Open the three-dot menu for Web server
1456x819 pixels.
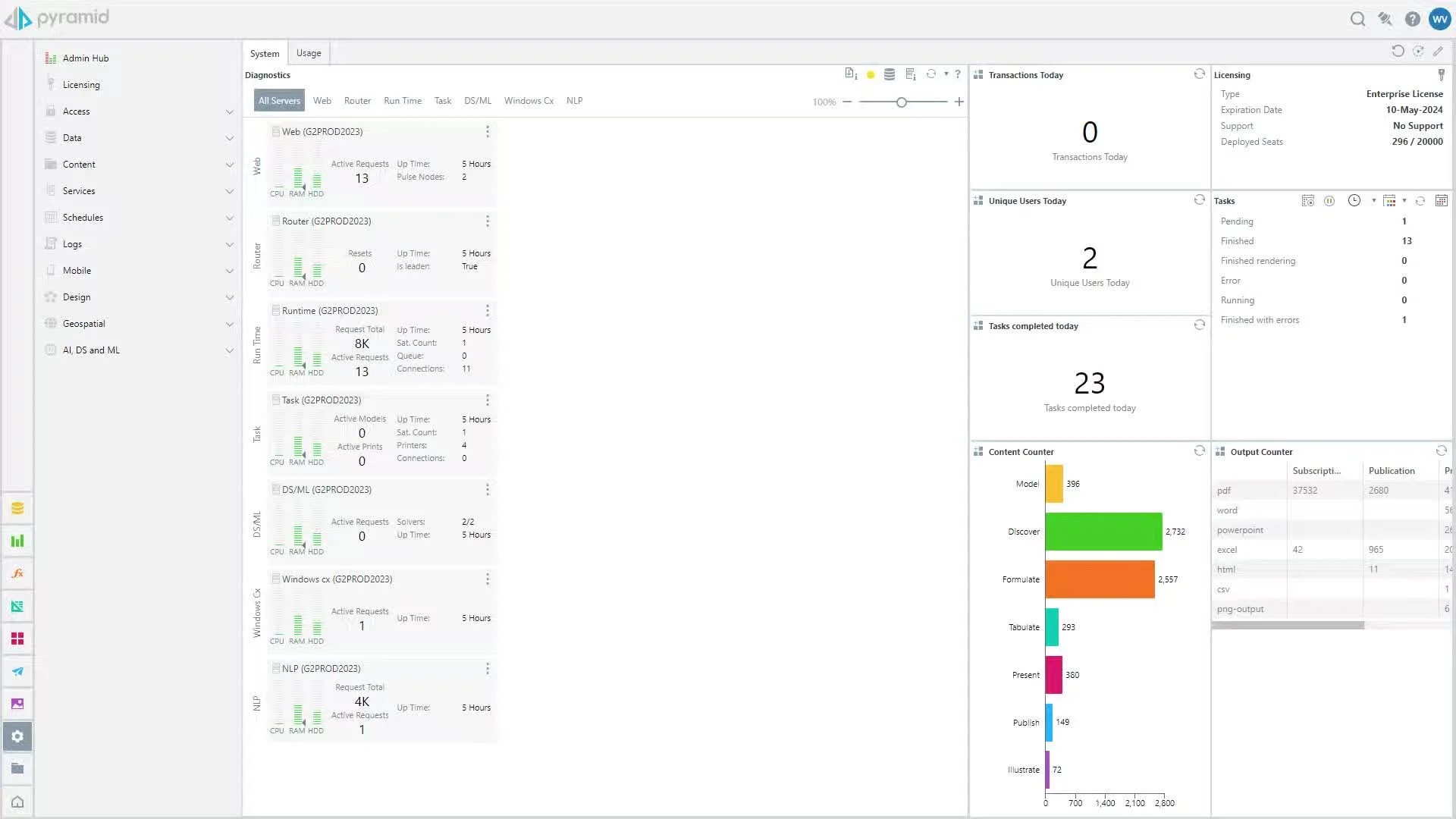coord(487,132)
